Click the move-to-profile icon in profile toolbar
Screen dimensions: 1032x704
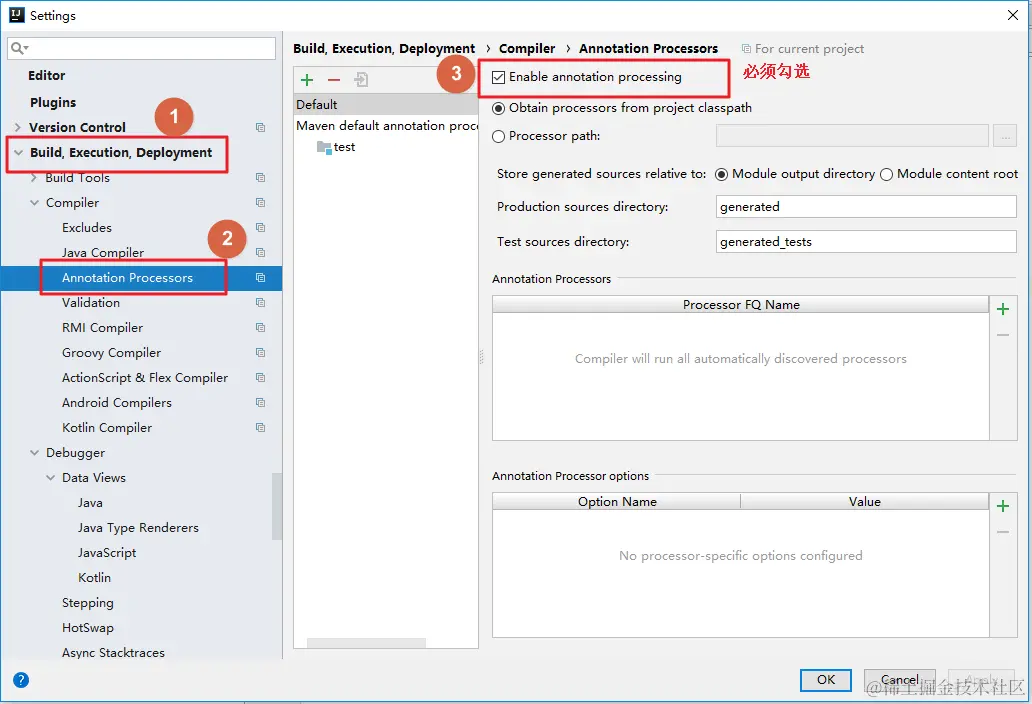point(361,80)
